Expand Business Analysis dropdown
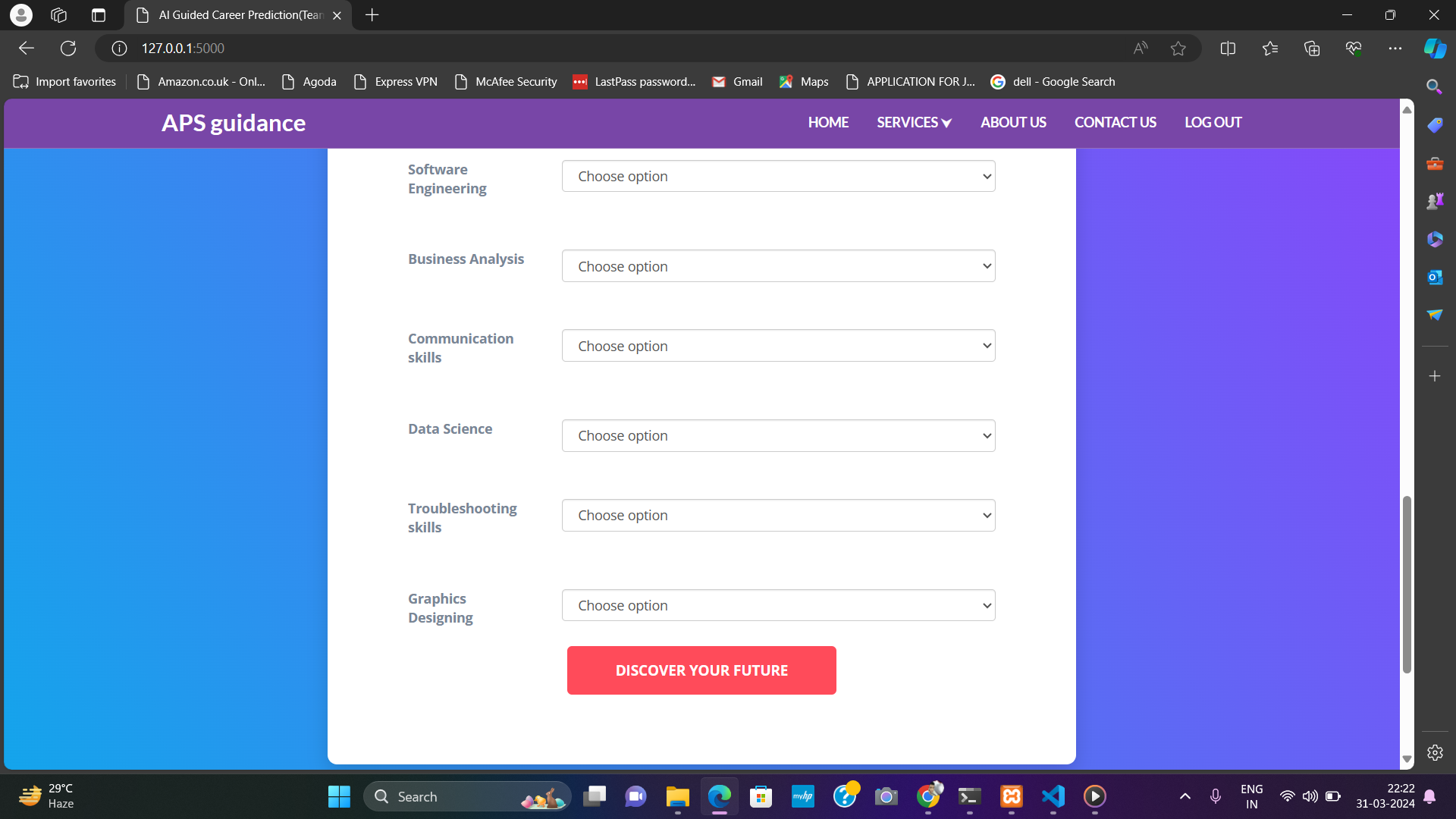 (x=778, y=266)
